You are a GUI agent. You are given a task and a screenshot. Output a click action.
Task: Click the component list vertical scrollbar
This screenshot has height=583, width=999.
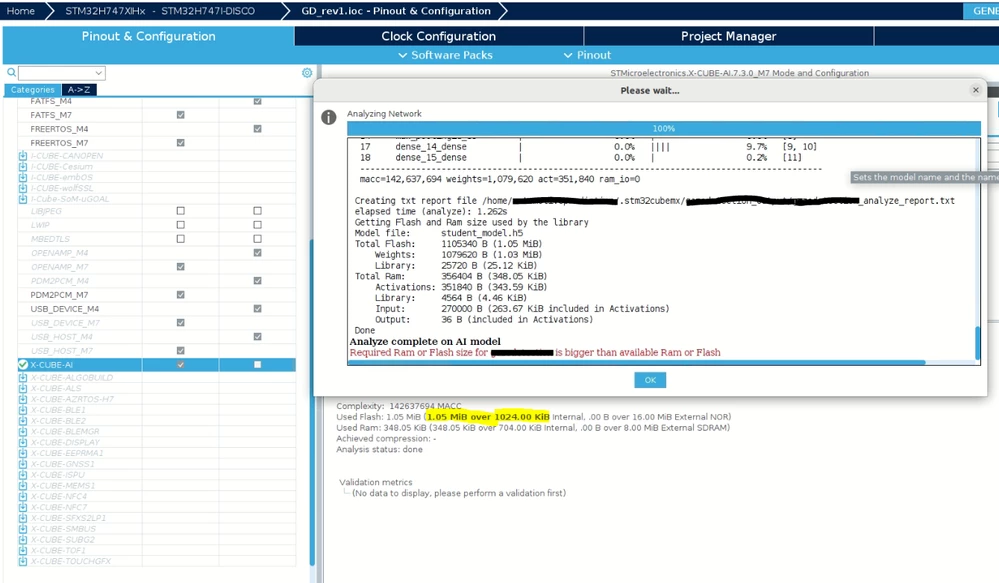point(312,403)
